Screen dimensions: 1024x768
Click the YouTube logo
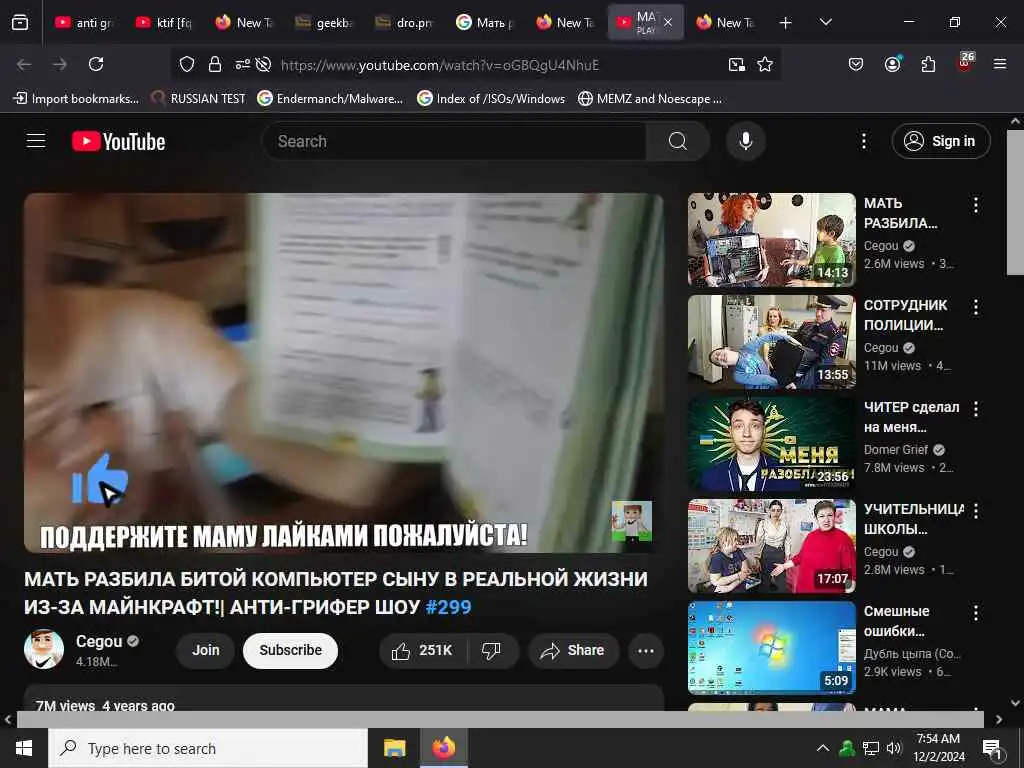118,141
